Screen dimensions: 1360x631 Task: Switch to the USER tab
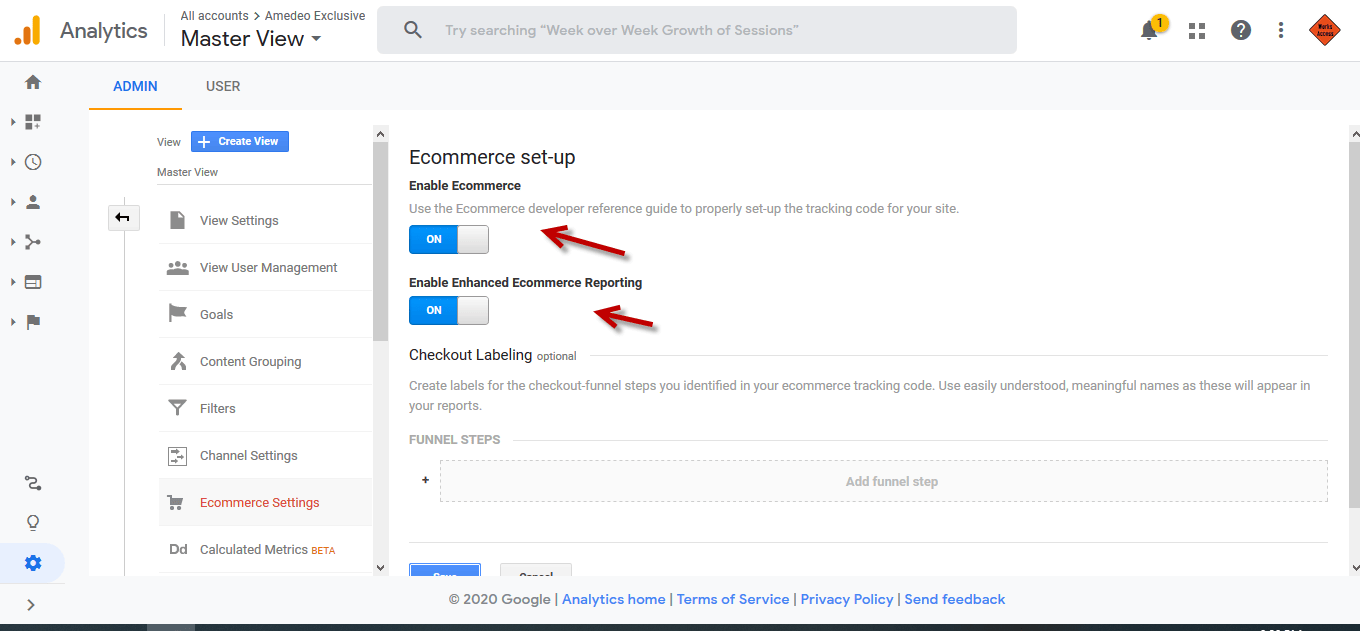point(222,86)
